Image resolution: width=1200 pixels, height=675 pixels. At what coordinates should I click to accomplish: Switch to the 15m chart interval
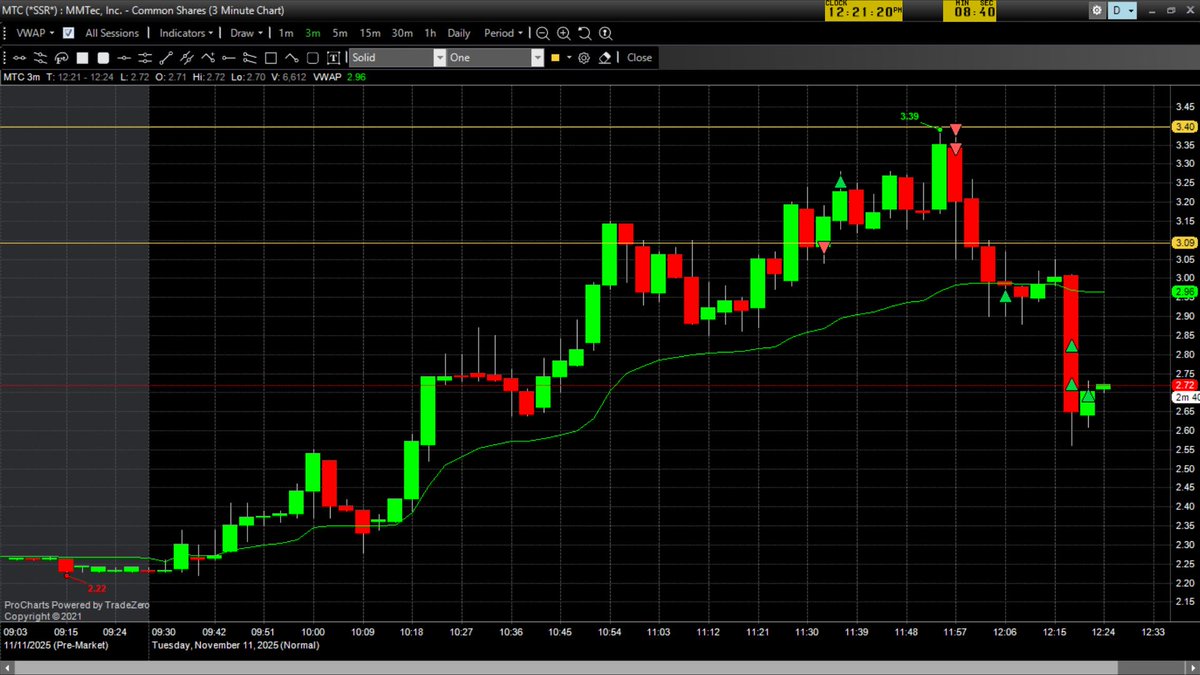point(369,33)
